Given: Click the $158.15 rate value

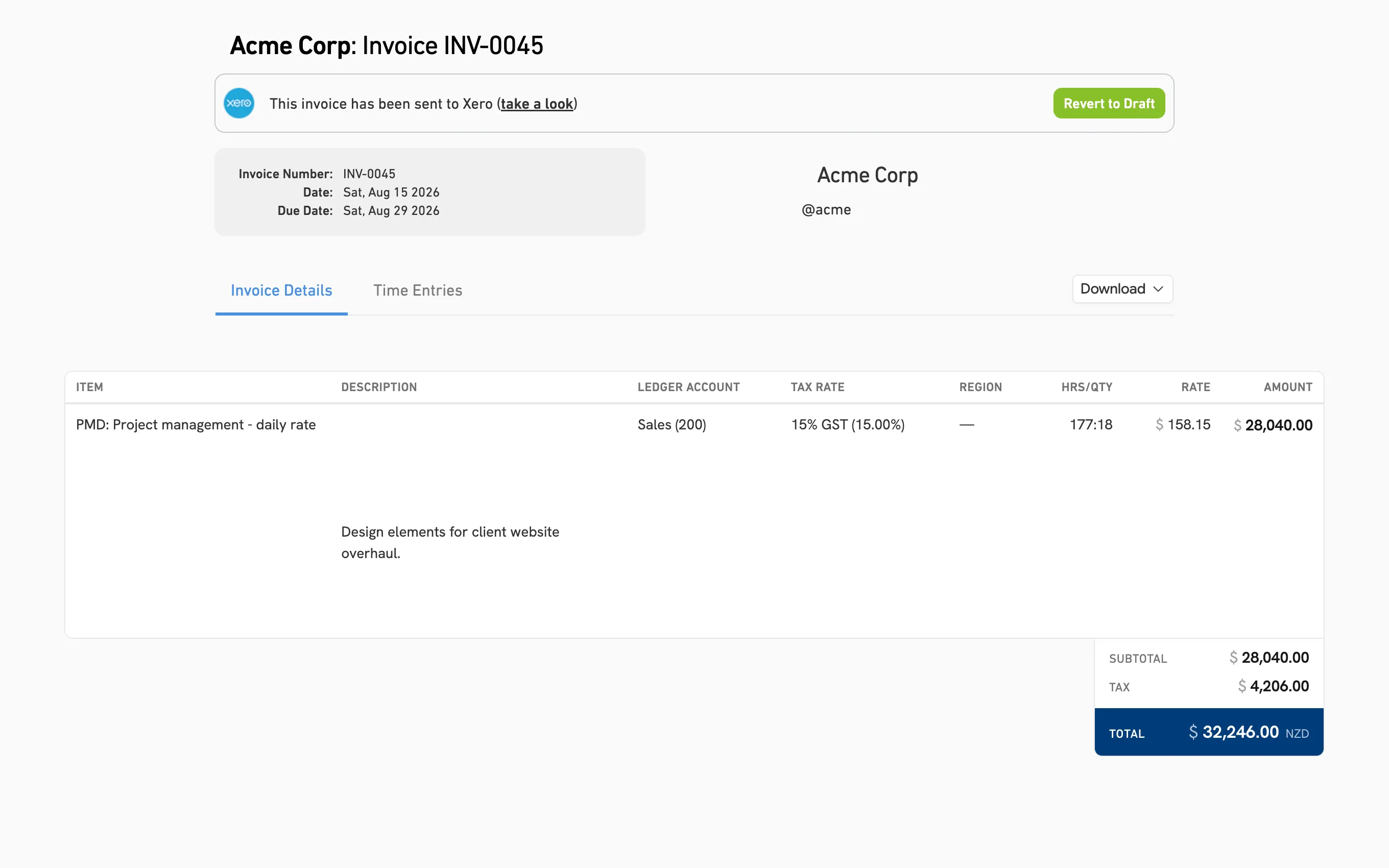Looking at the screenshot, I should [1183, 425].
